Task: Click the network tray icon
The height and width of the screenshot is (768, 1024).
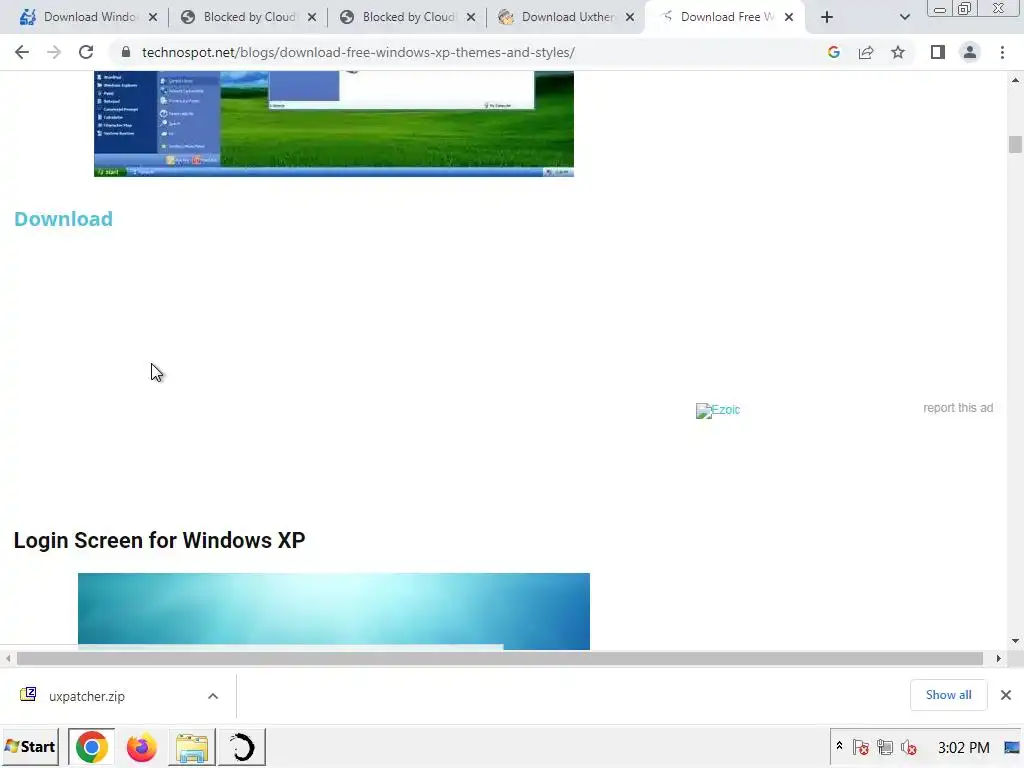Action: click(x=885, y=747)
